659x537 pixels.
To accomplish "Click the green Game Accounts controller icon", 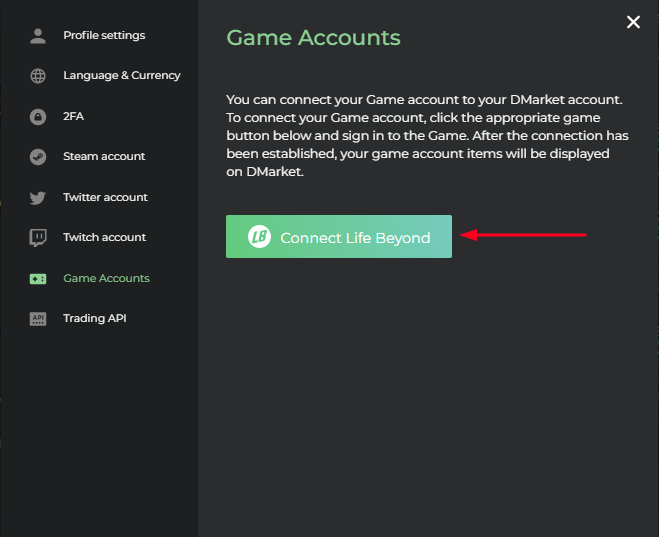I will [38, 279].
